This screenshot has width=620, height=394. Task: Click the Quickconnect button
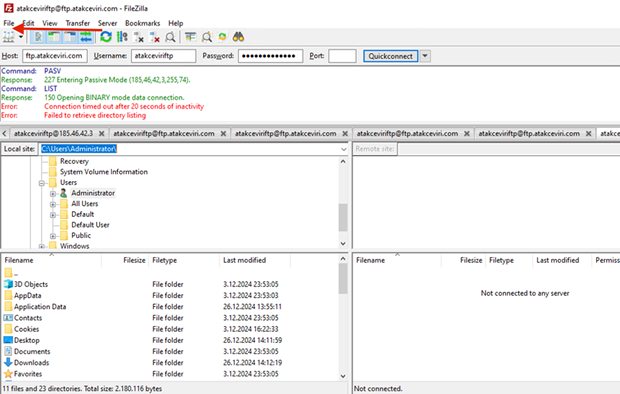point(390,56)
